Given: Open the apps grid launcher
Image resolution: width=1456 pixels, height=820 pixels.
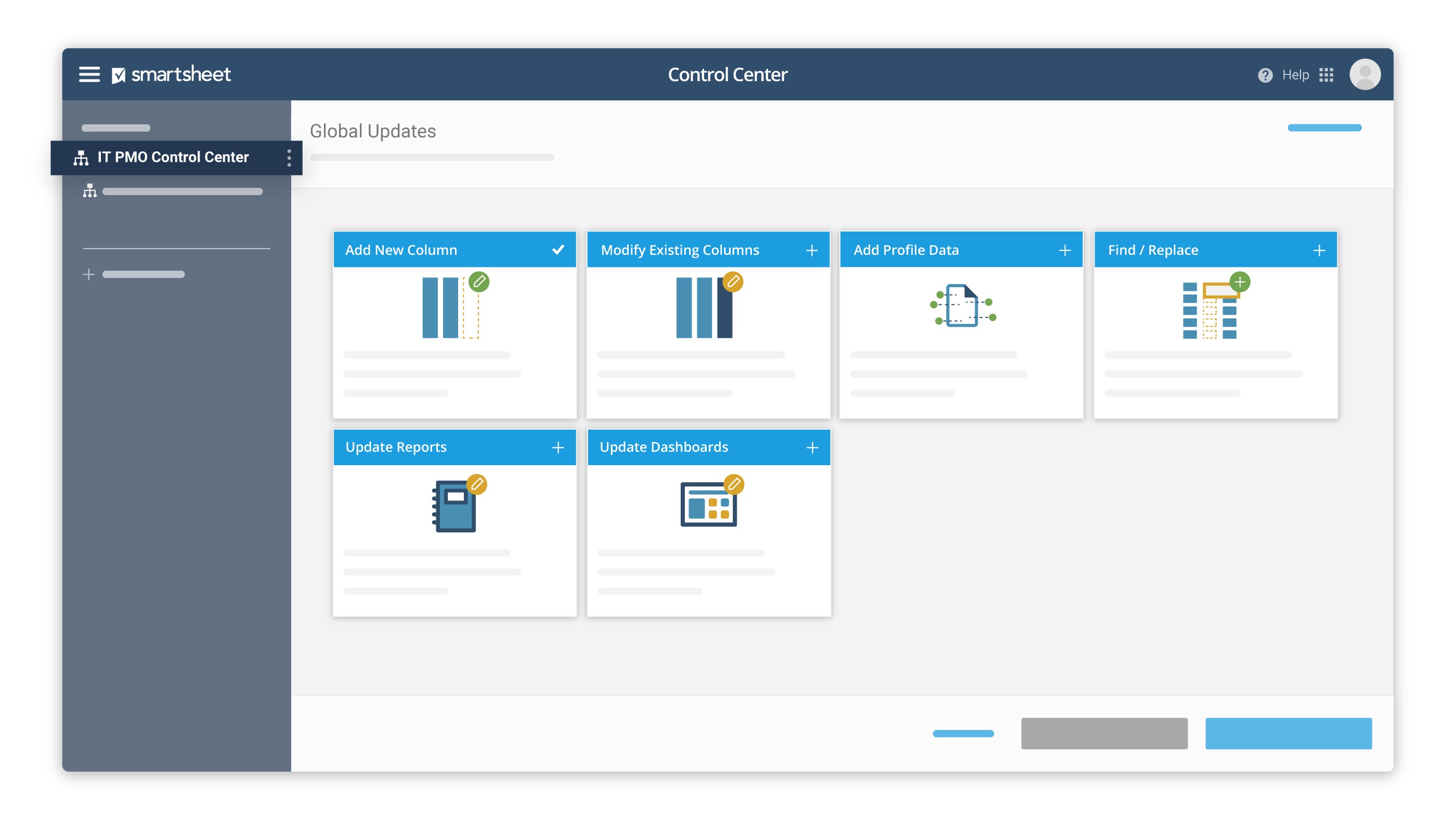Looking at the screenshot, I should coord(1326,74).
